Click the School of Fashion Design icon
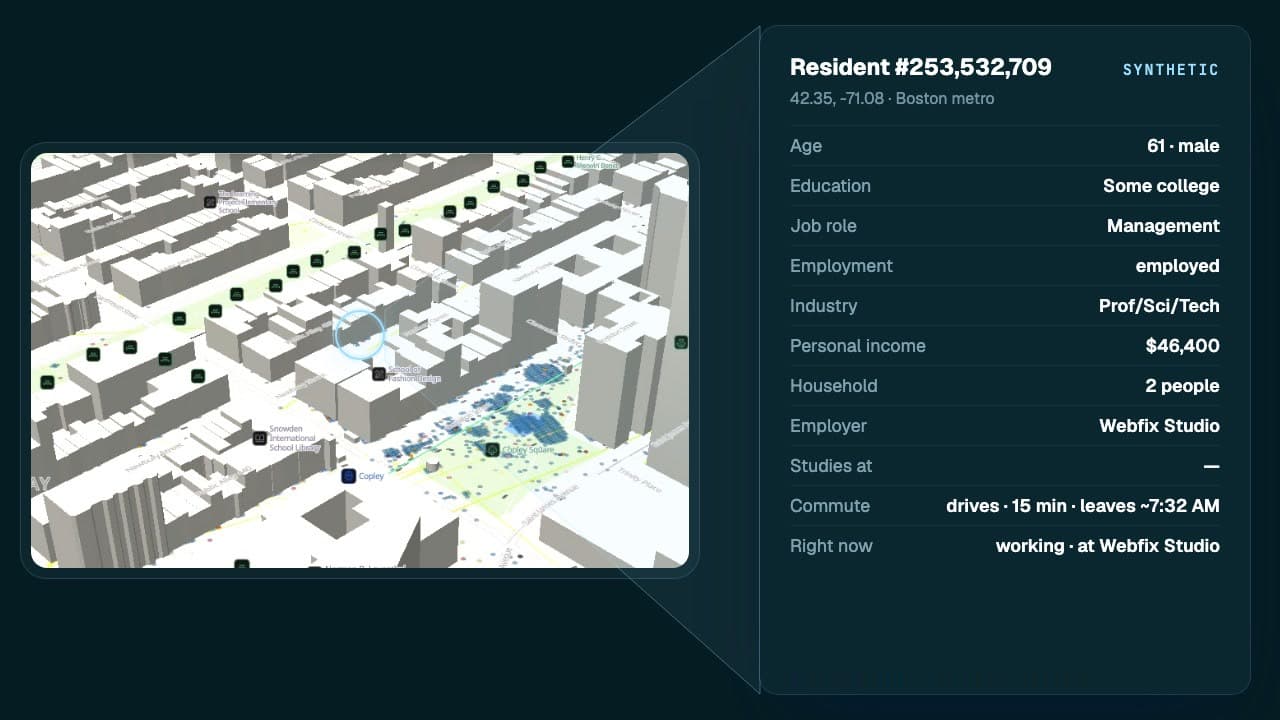This screenshot has width=1280, height=720. [x=379, y=374]
